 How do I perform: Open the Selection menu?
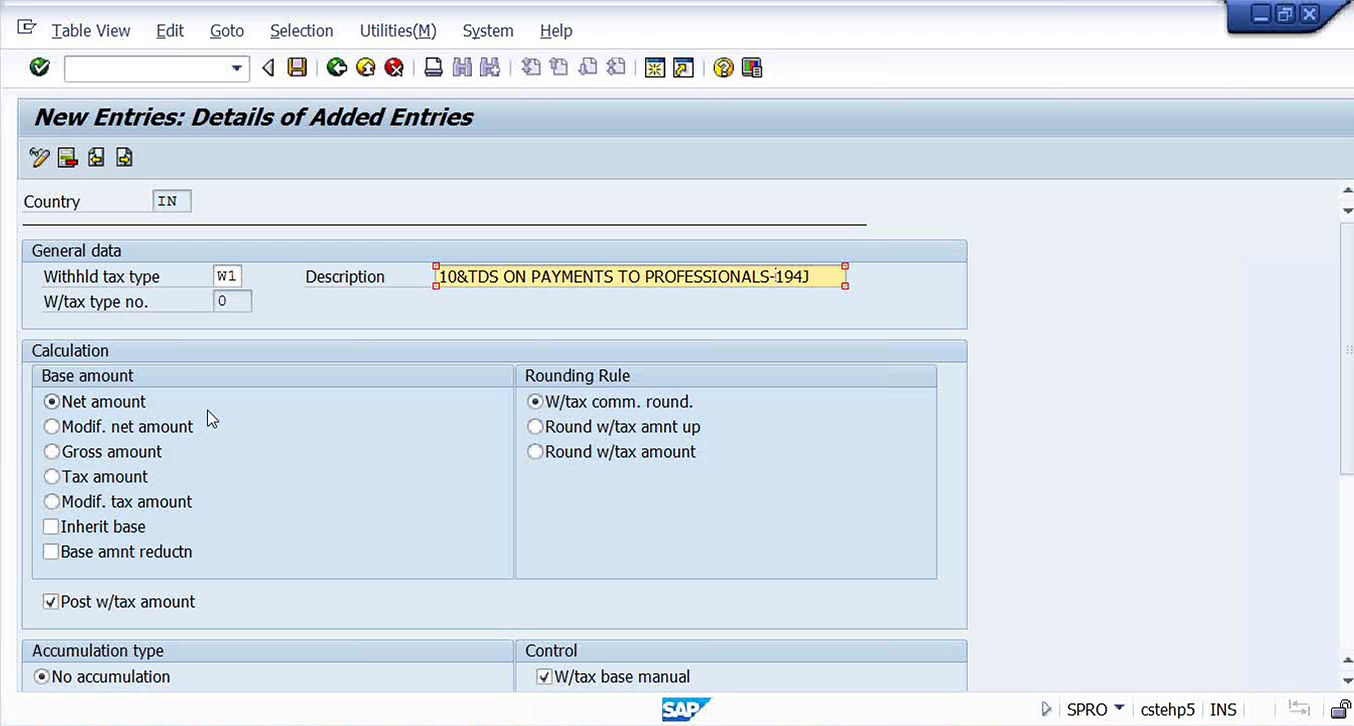(302, 31)
